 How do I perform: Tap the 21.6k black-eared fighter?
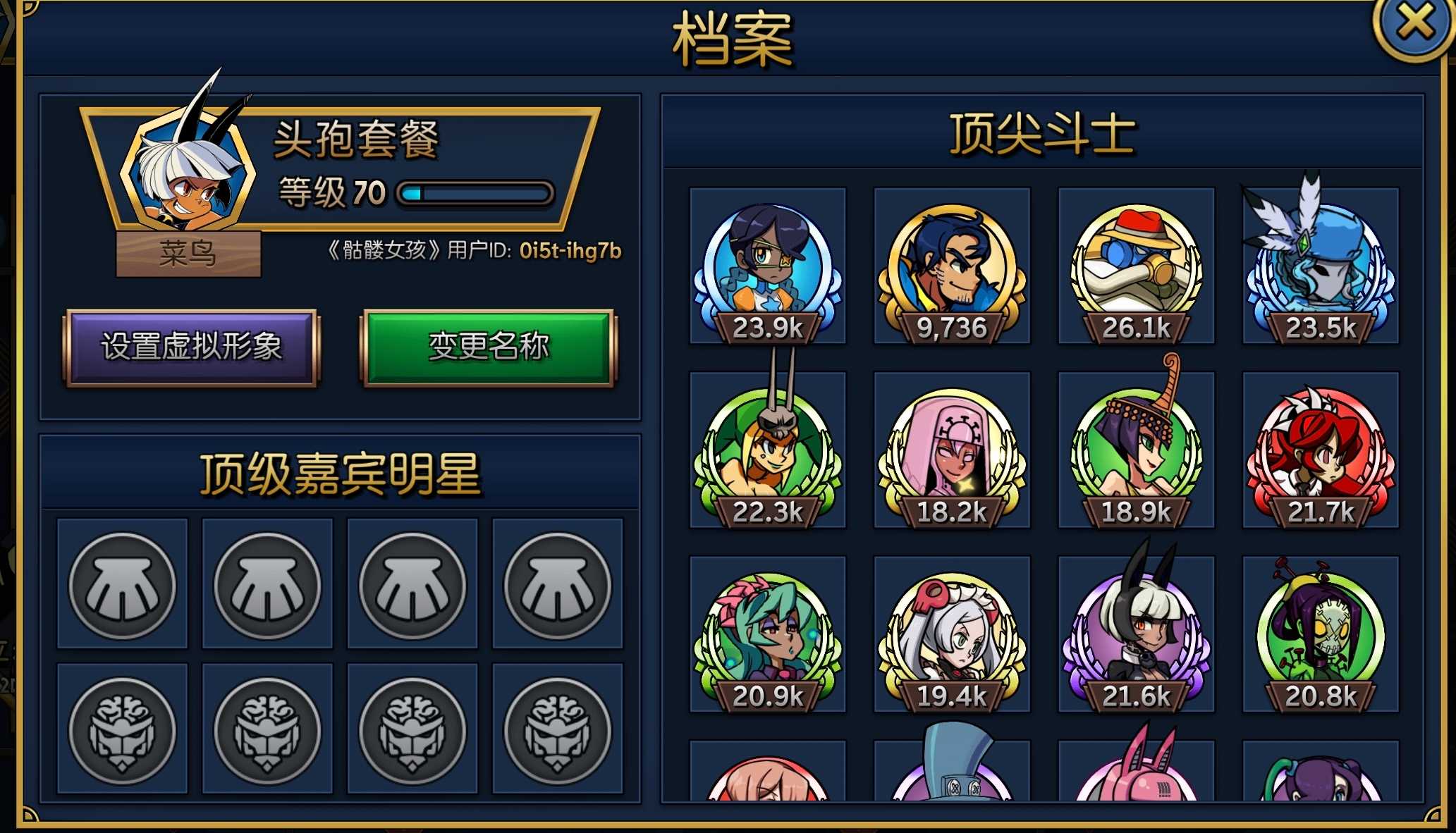pos(1136,634)
